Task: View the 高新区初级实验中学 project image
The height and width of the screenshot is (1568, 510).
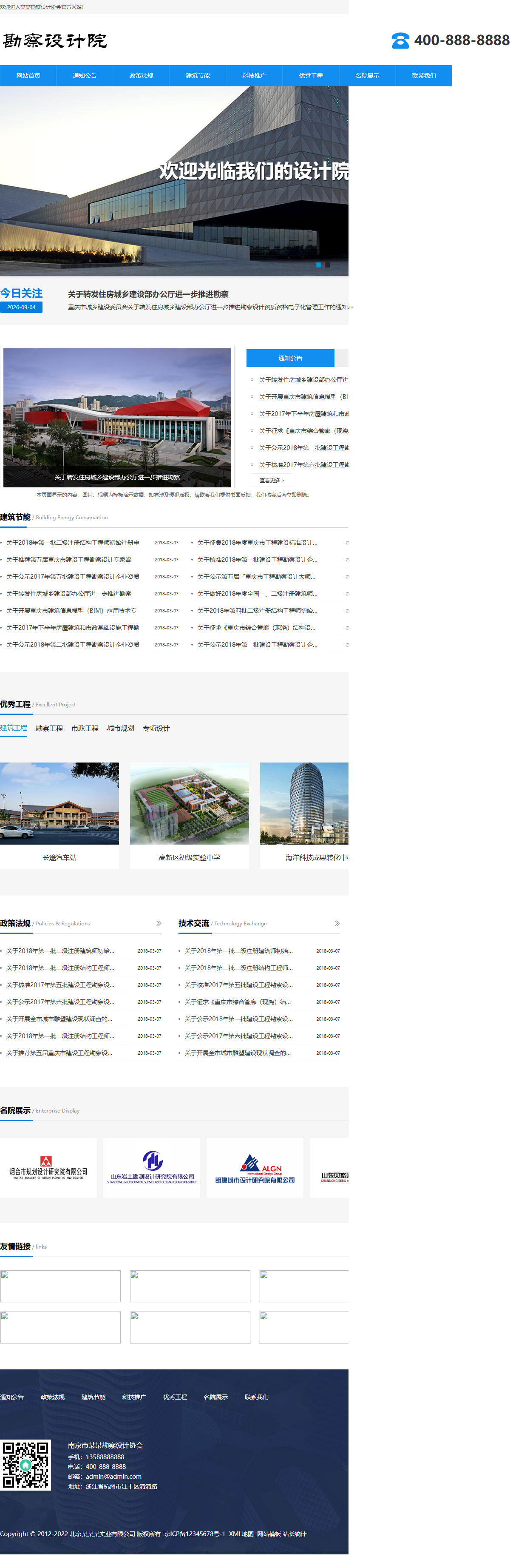Action: point(189,803)
